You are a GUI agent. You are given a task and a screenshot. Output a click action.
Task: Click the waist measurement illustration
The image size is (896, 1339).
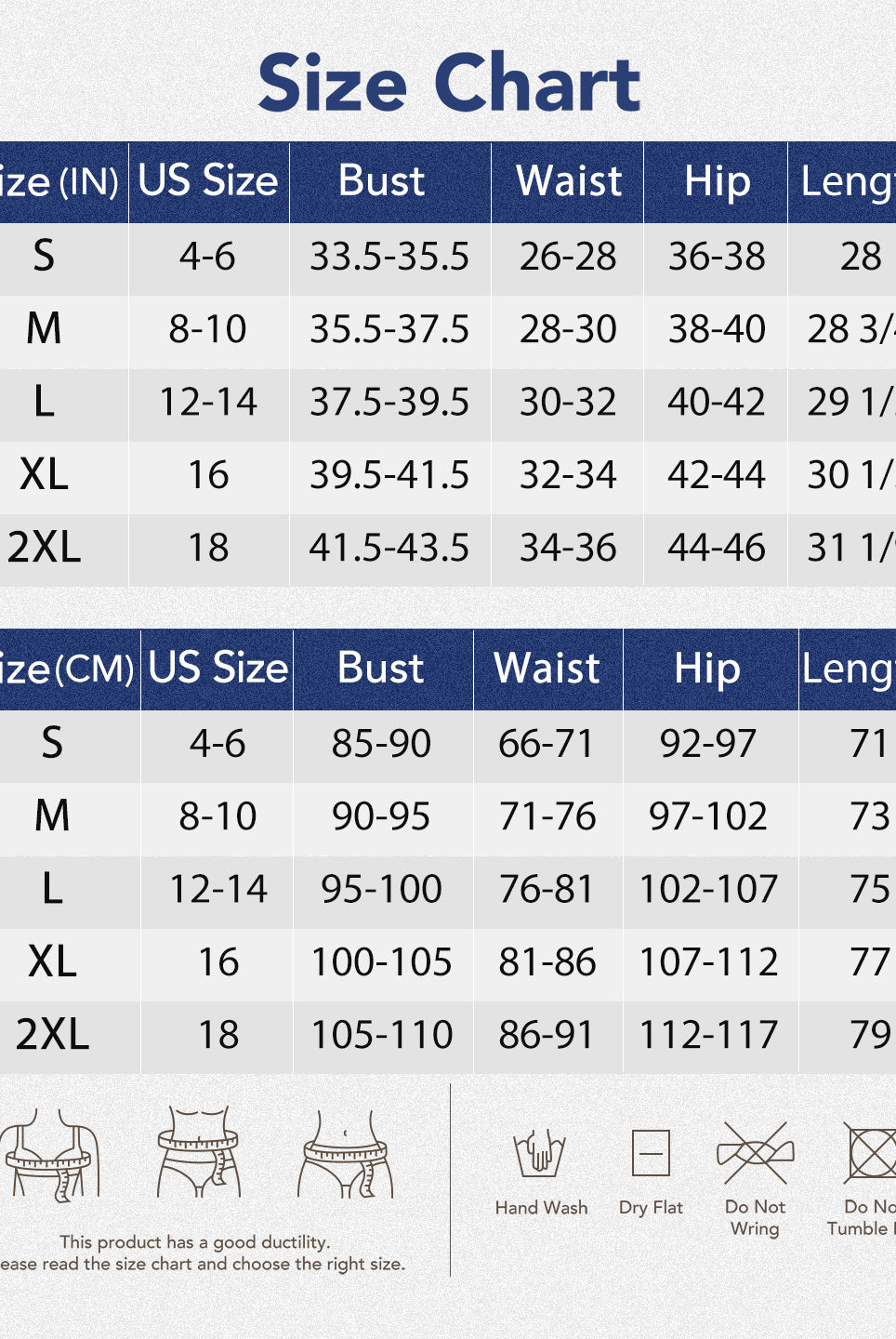(x=198, y=1151)
